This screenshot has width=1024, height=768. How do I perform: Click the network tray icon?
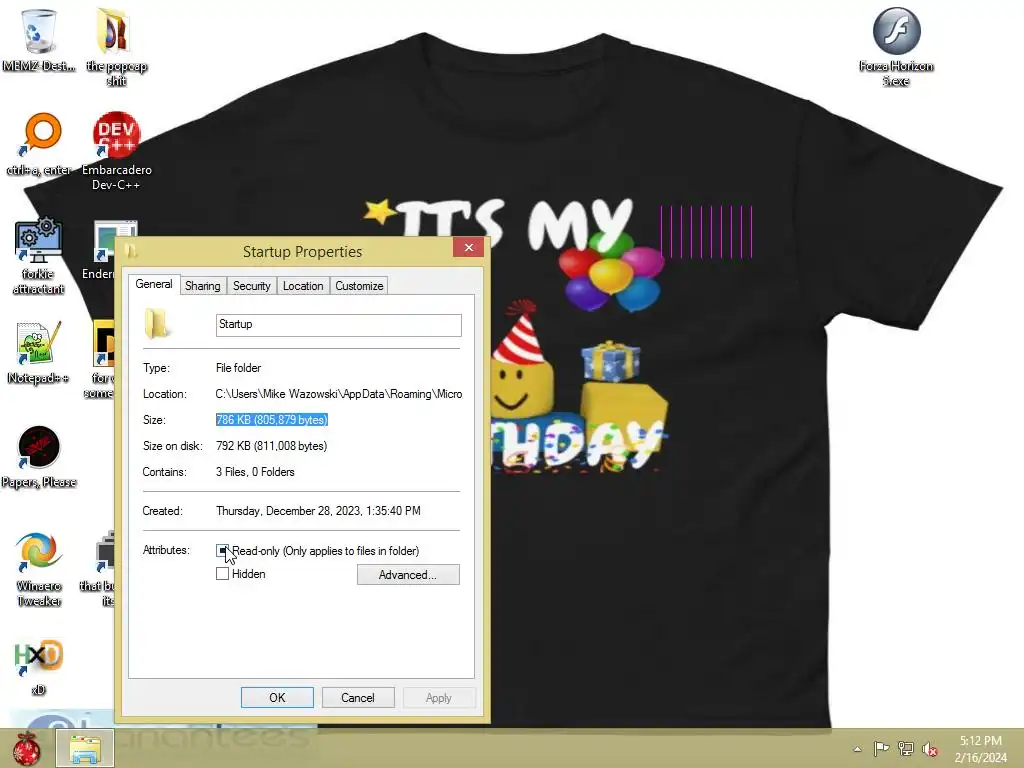coord(906,749)
